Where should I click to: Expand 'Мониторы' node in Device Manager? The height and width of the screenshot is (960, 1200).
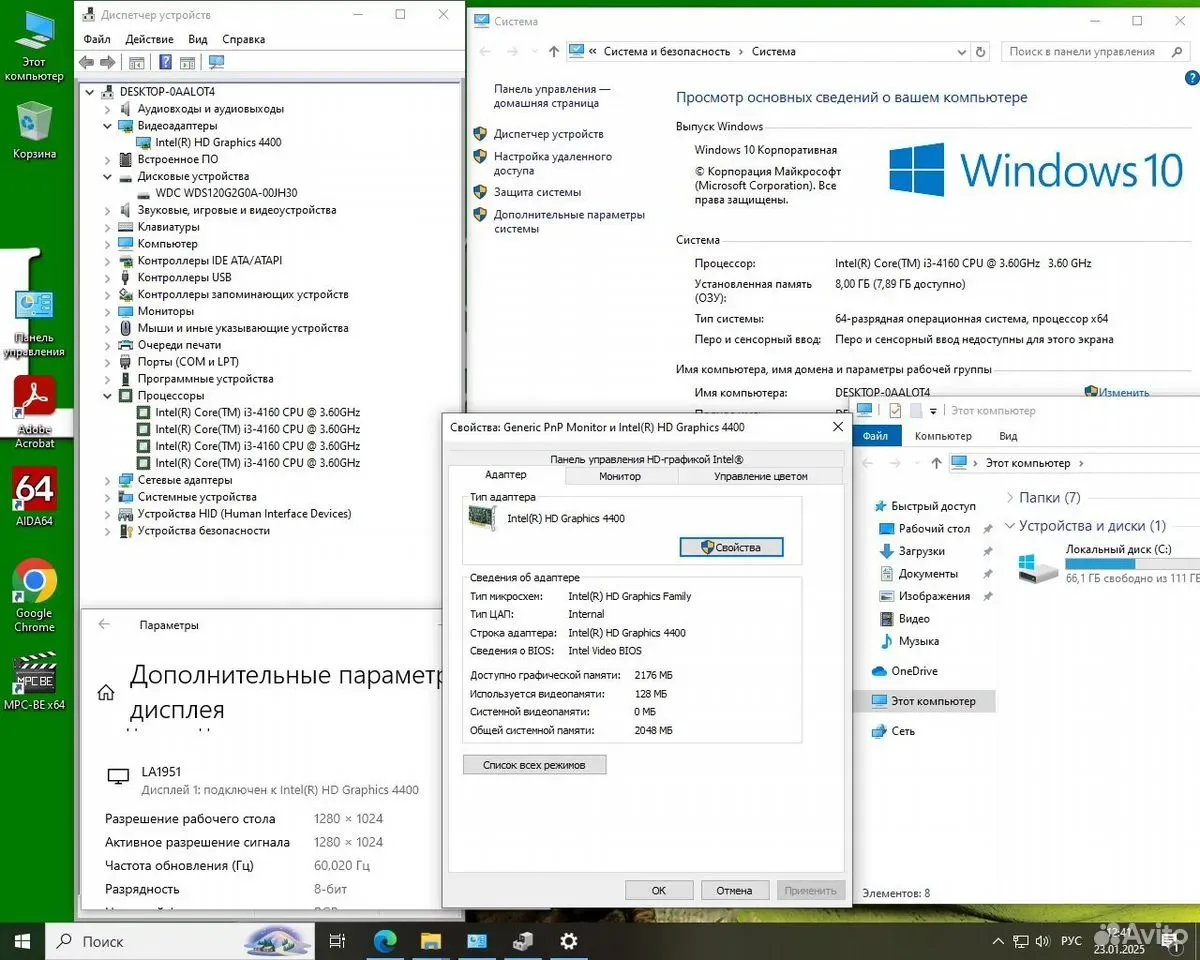point(108,311)
